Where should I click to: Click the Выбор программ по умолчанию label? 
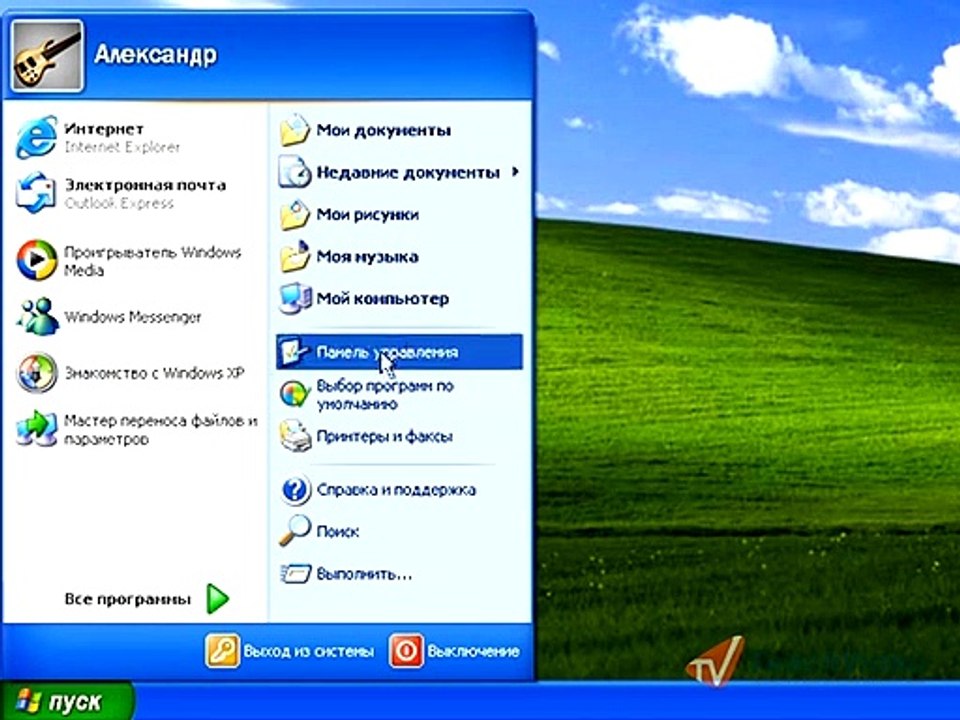click(x=385, y=395)
